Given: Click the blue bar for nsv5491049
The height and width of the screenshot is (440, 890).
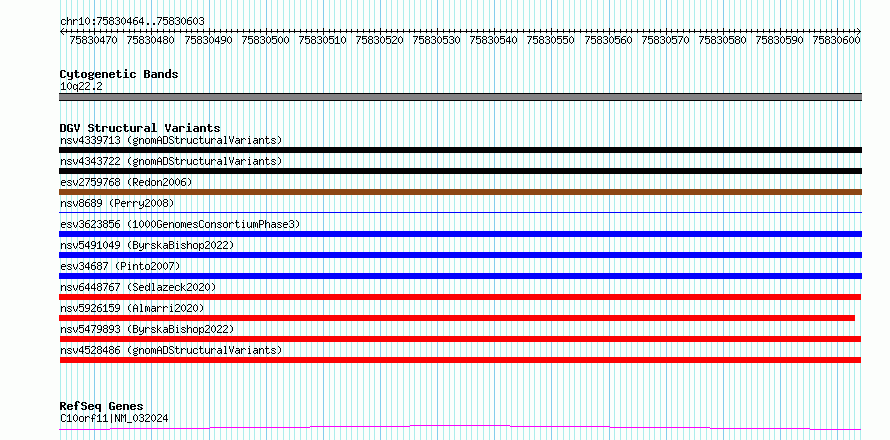Looking at the screenshot, I should click(460, 255).
